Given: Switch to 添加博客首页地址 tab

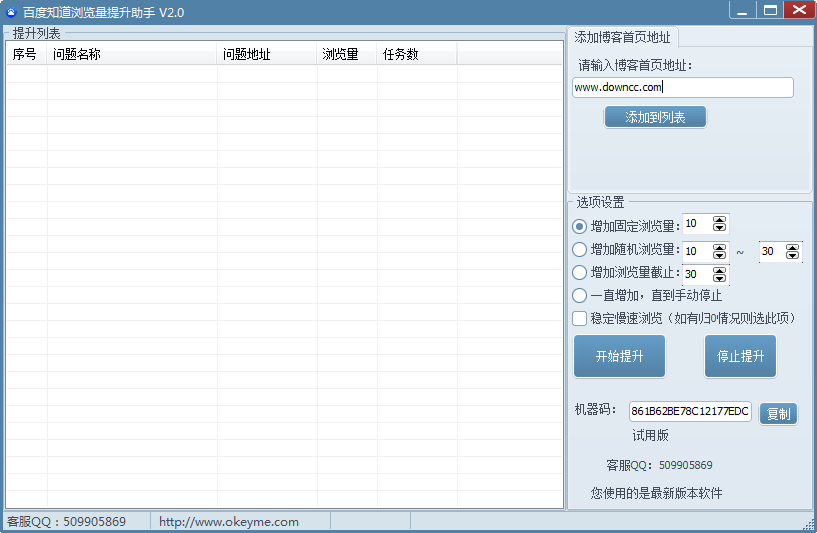Looking at the screenshot, I should click(622, 37).
